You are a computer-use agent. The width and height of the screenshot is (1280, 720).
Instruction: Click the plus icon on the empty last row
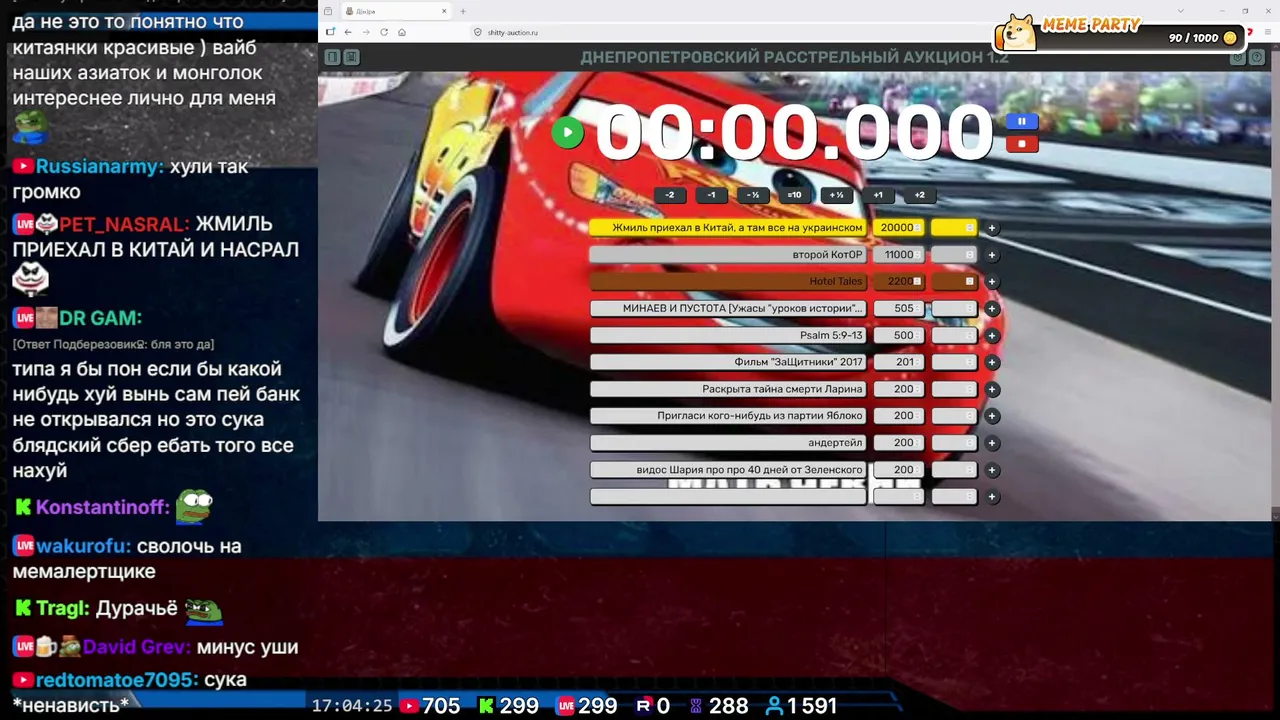pyautogui.click(x=992, y=497)
